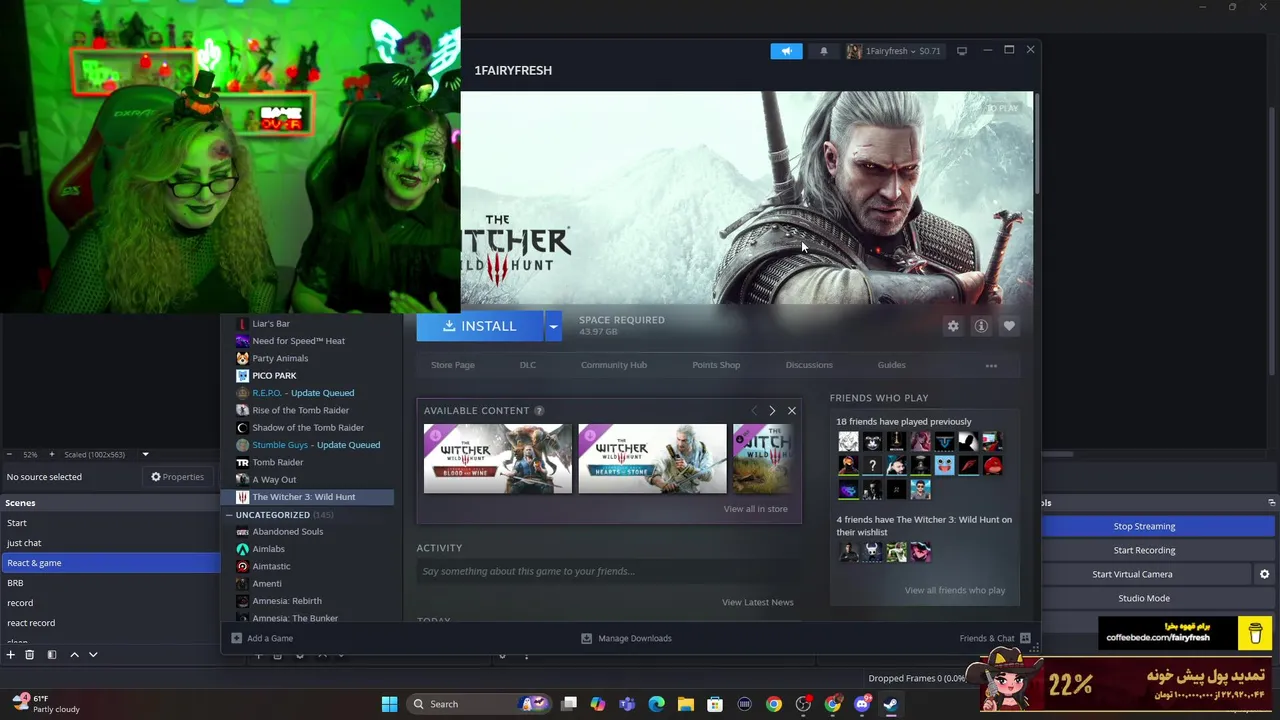
Task: Toggle OBS Studio Mode
Action: (x=1144, y=598)
